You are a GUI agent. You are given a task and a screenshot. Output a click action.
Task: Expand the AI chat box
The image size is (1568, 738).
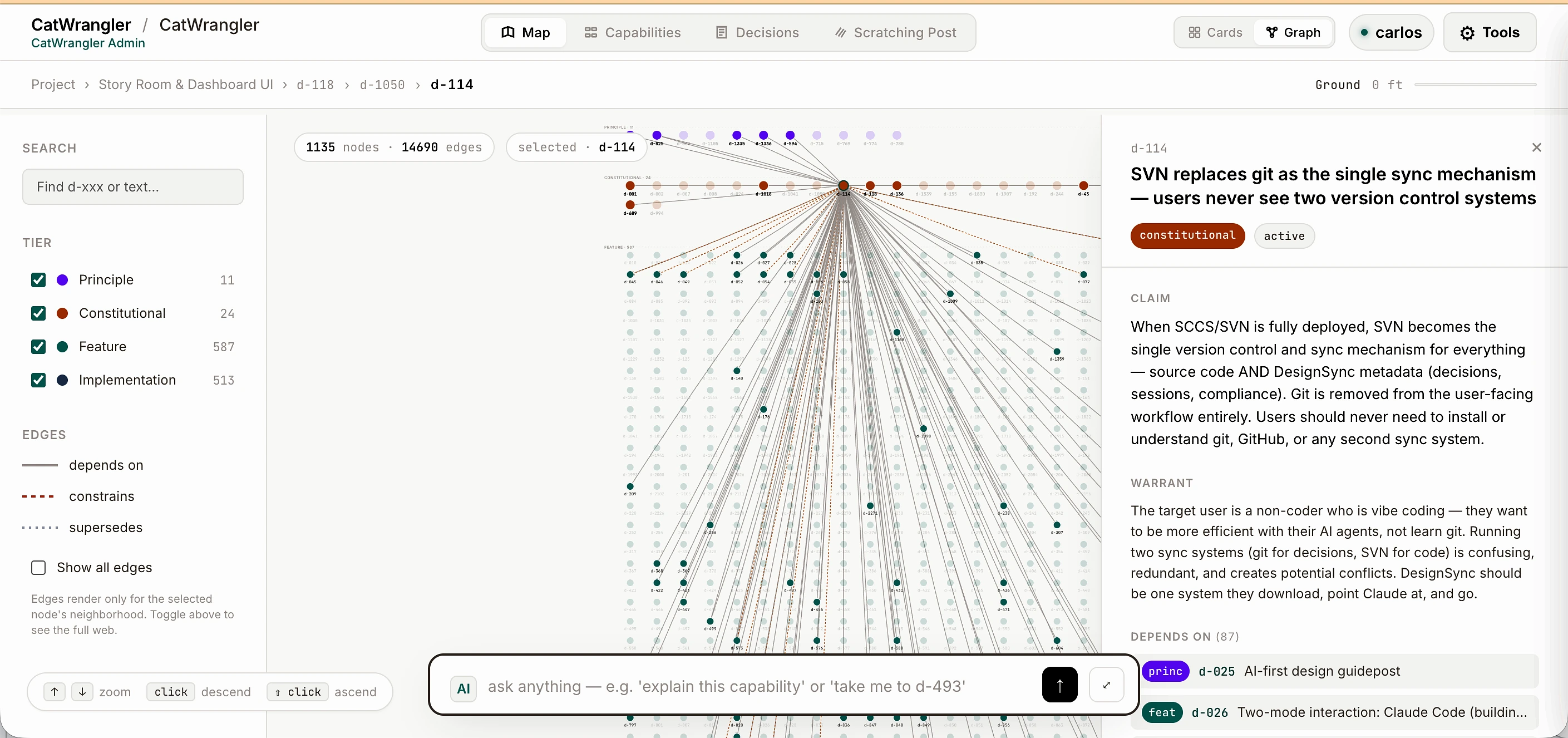1106,685
